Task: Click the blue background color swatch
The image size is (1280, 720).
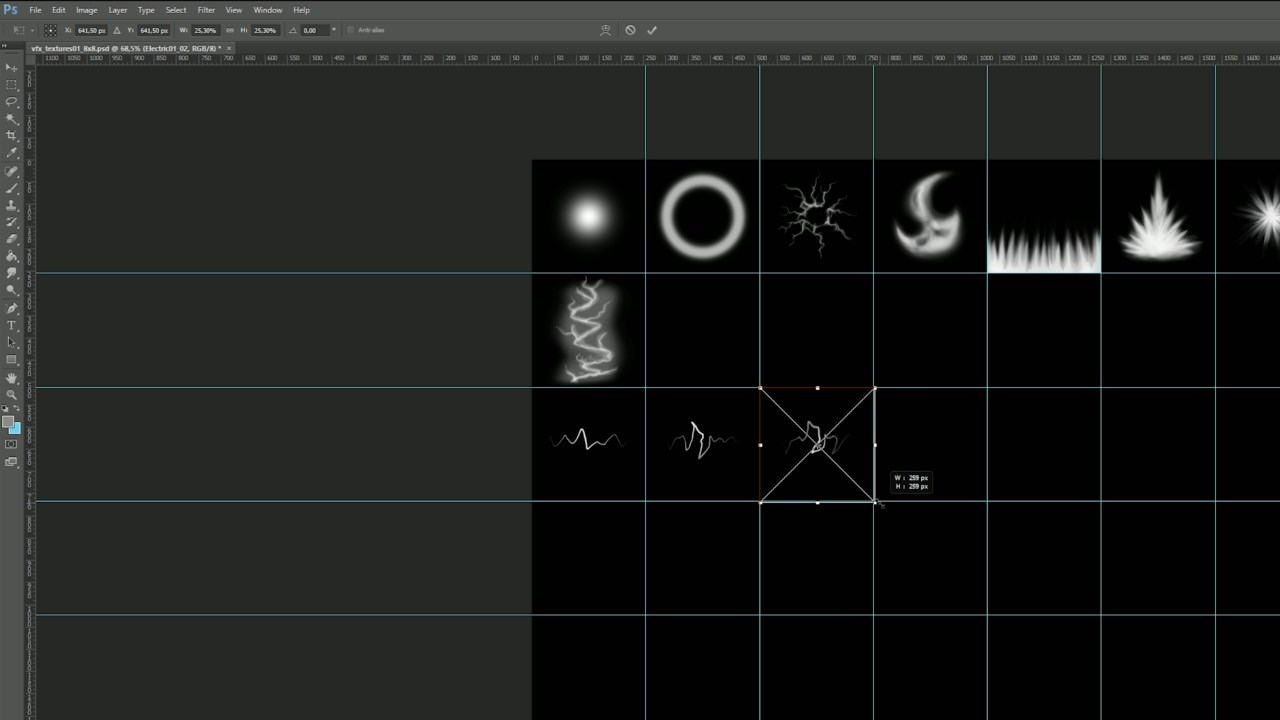Action: [x=15, y=429]
